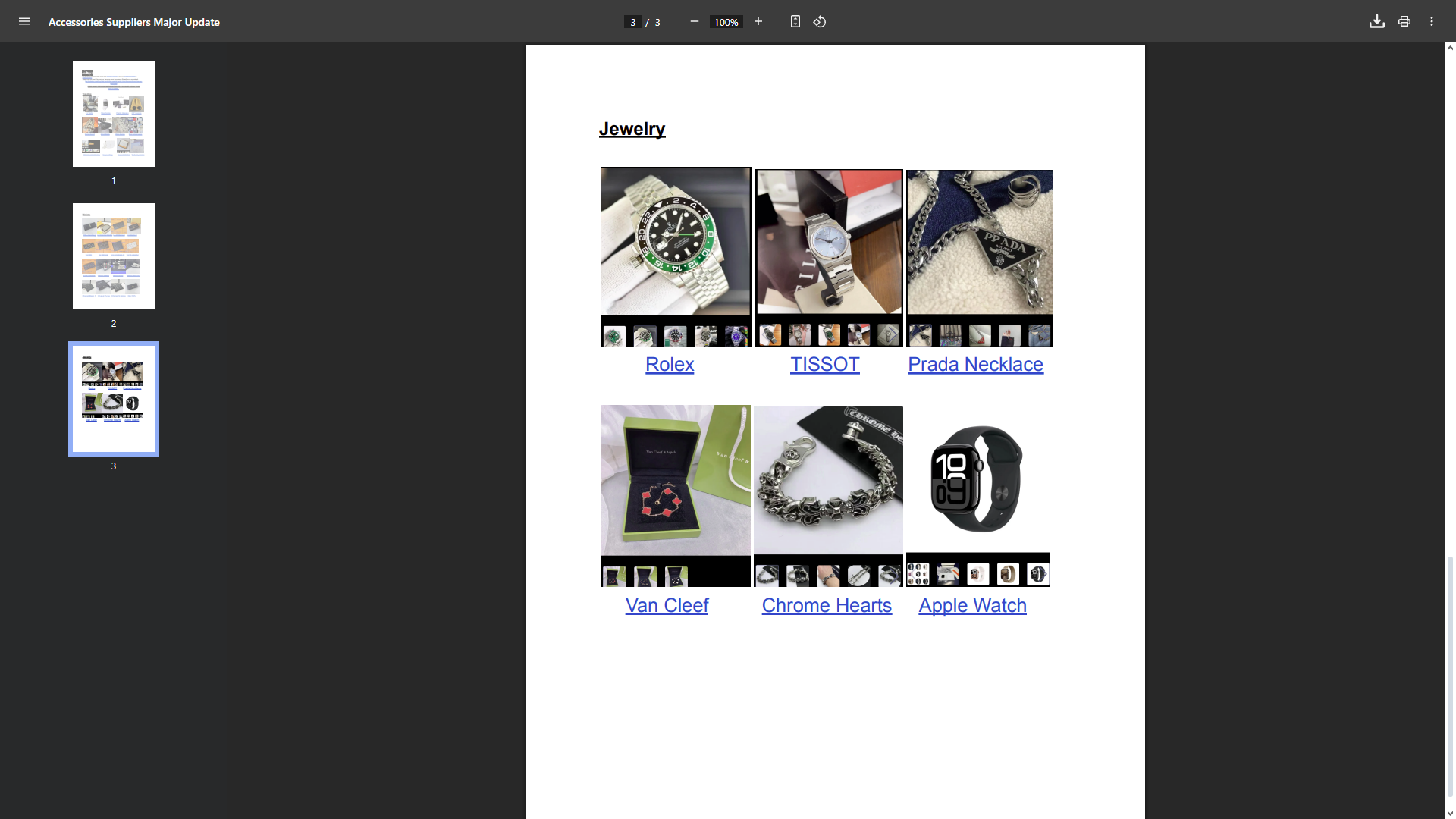This screenshot has width=1456, height=819.
Task: Open the Rolex link
Action: coord(669,365)
